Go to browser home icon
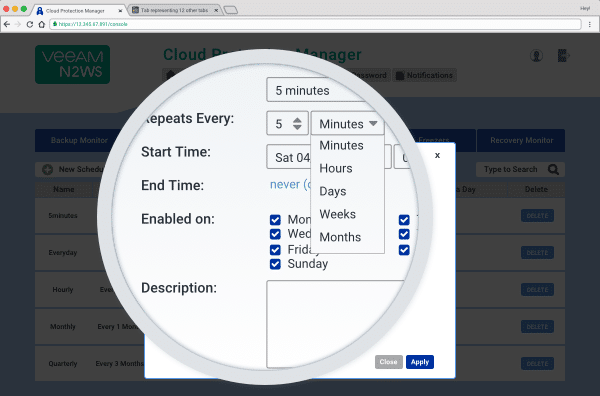The width and height of the screenshot is (600, 396). [42, 24]
